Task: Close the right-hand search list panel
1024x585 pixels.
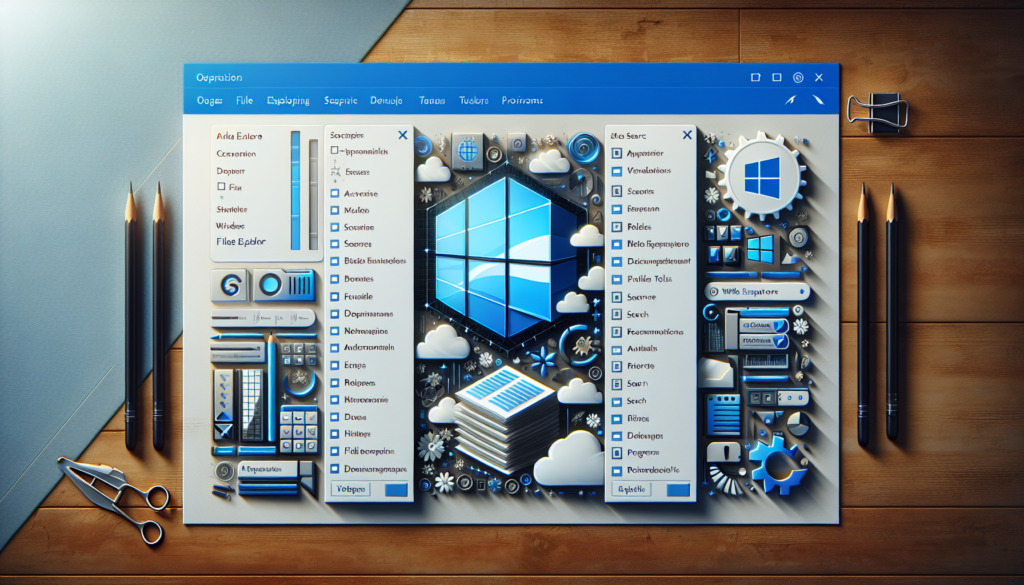Action: coord(687,135)
